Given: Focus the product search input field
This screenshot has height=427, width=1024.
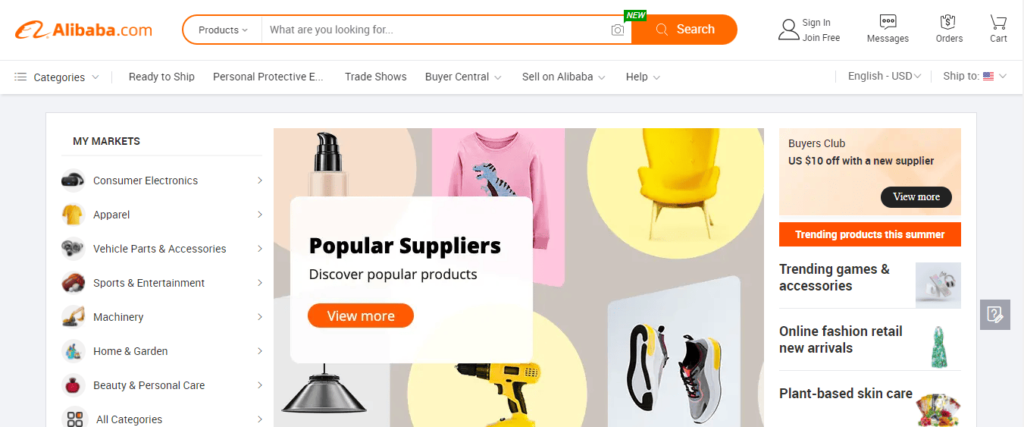Looking at the screenshot, I should (436, 29).
